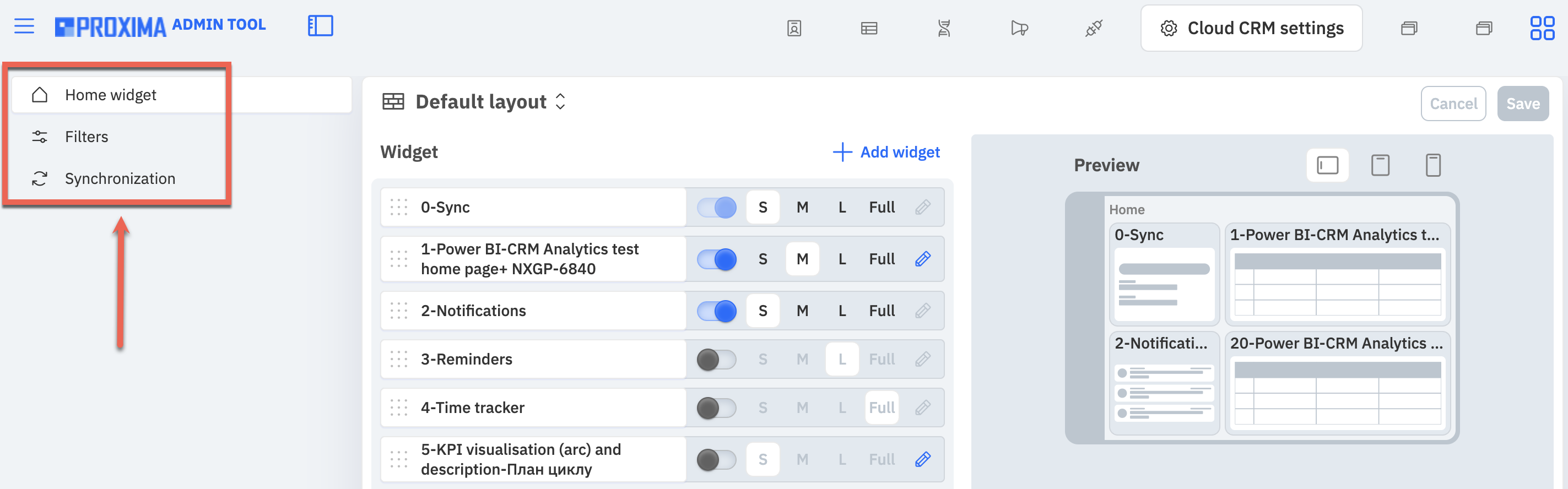Open the four-squares apps grid icon
This screenshot has height=489, width=1568.
[x=1542, y=28]
